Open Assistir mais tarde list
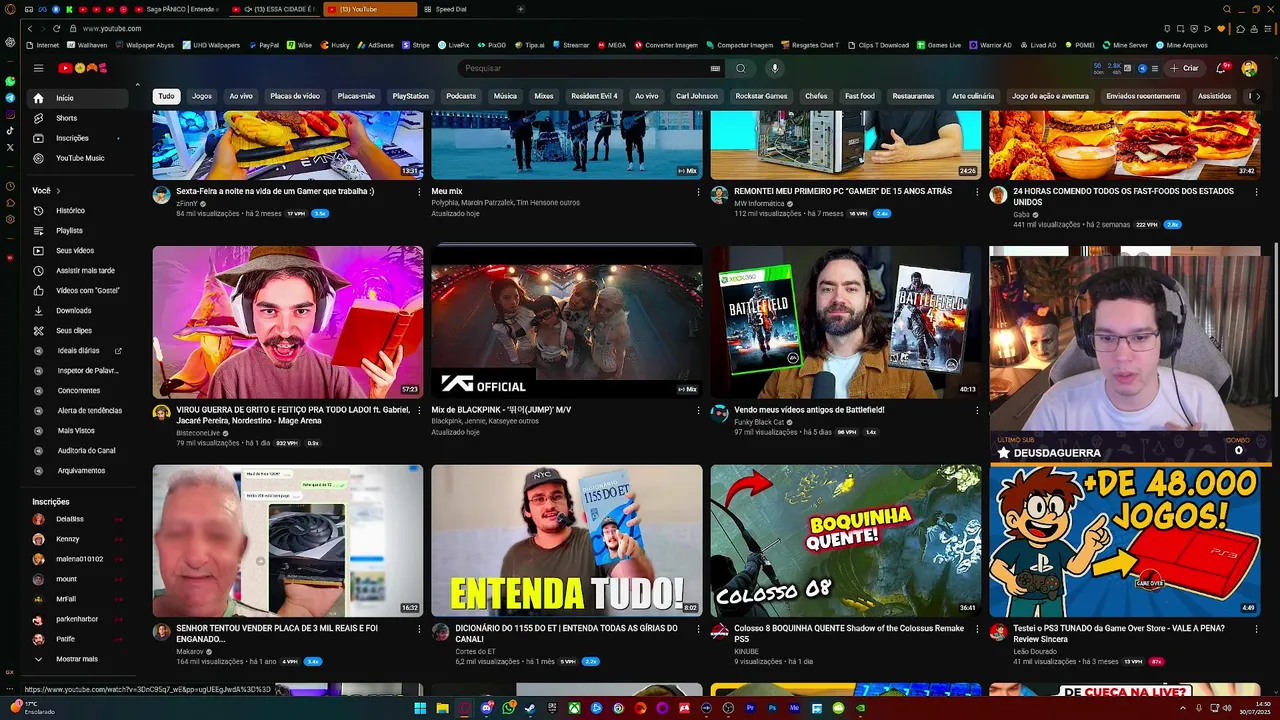 pyautogui.click(x=78, y=271)
